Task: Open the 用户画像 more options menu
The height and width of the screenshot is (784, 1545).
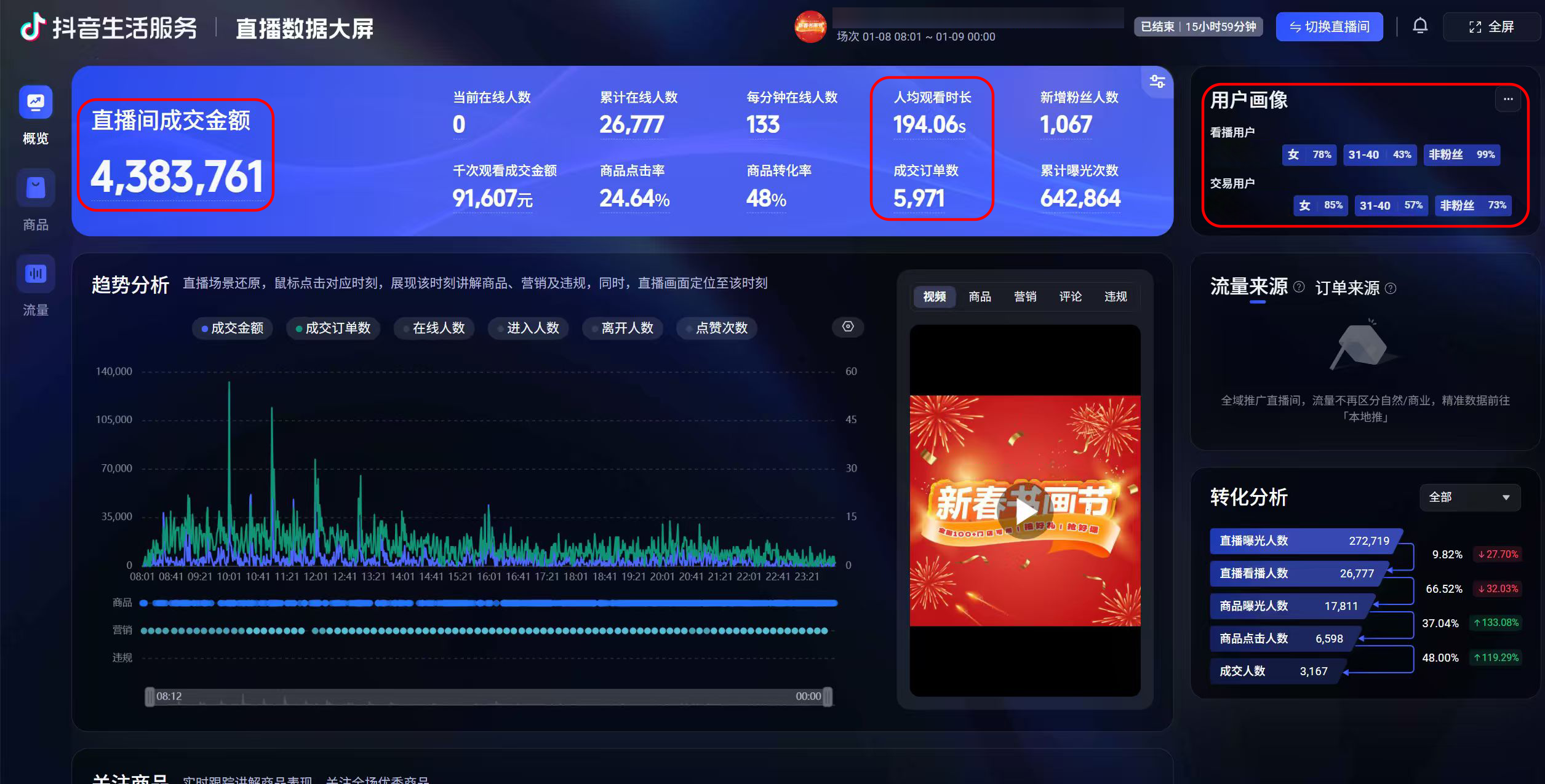Action: point(1508,99)
